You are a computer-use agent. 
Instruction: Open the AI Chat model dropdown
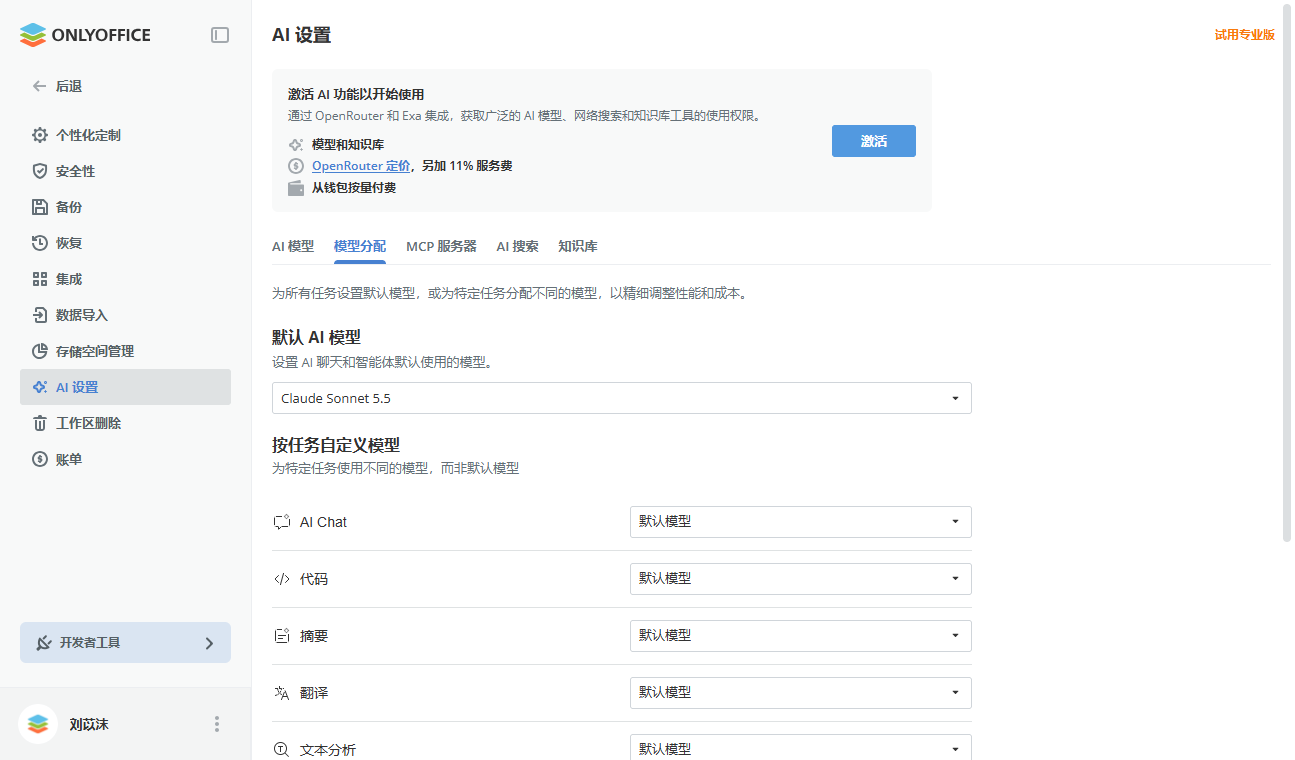(801, 522)
